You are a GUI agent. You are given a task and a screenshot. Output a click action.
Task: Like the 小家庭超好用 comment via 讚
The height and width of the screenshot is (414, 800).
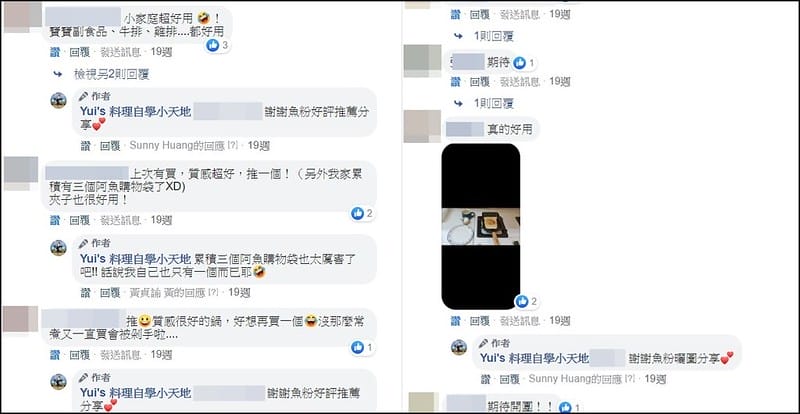tap(55, 52)
